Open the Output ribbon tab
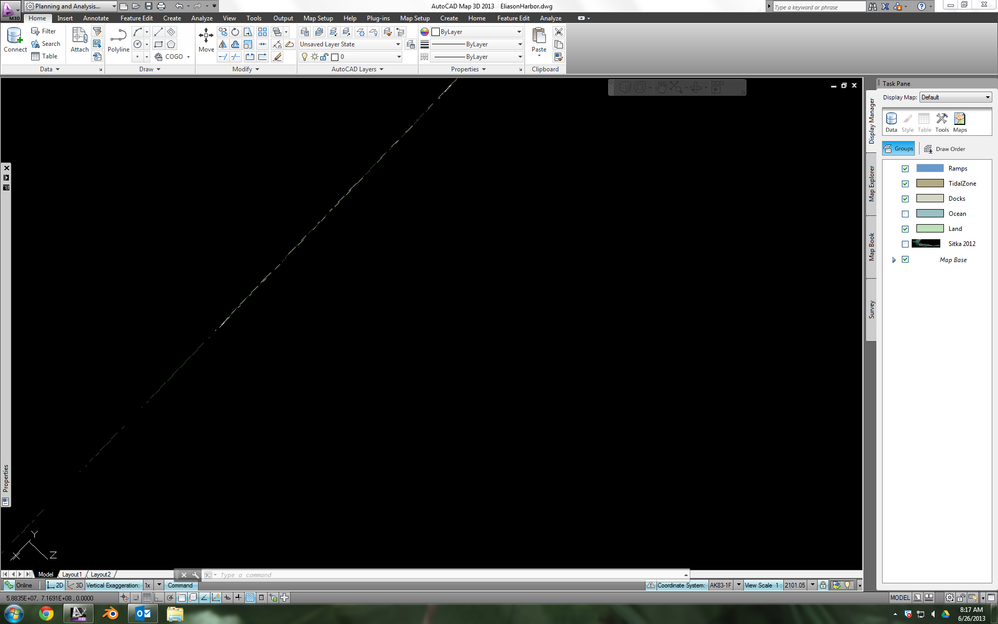 pyautogui.click(x=283, y=18)
